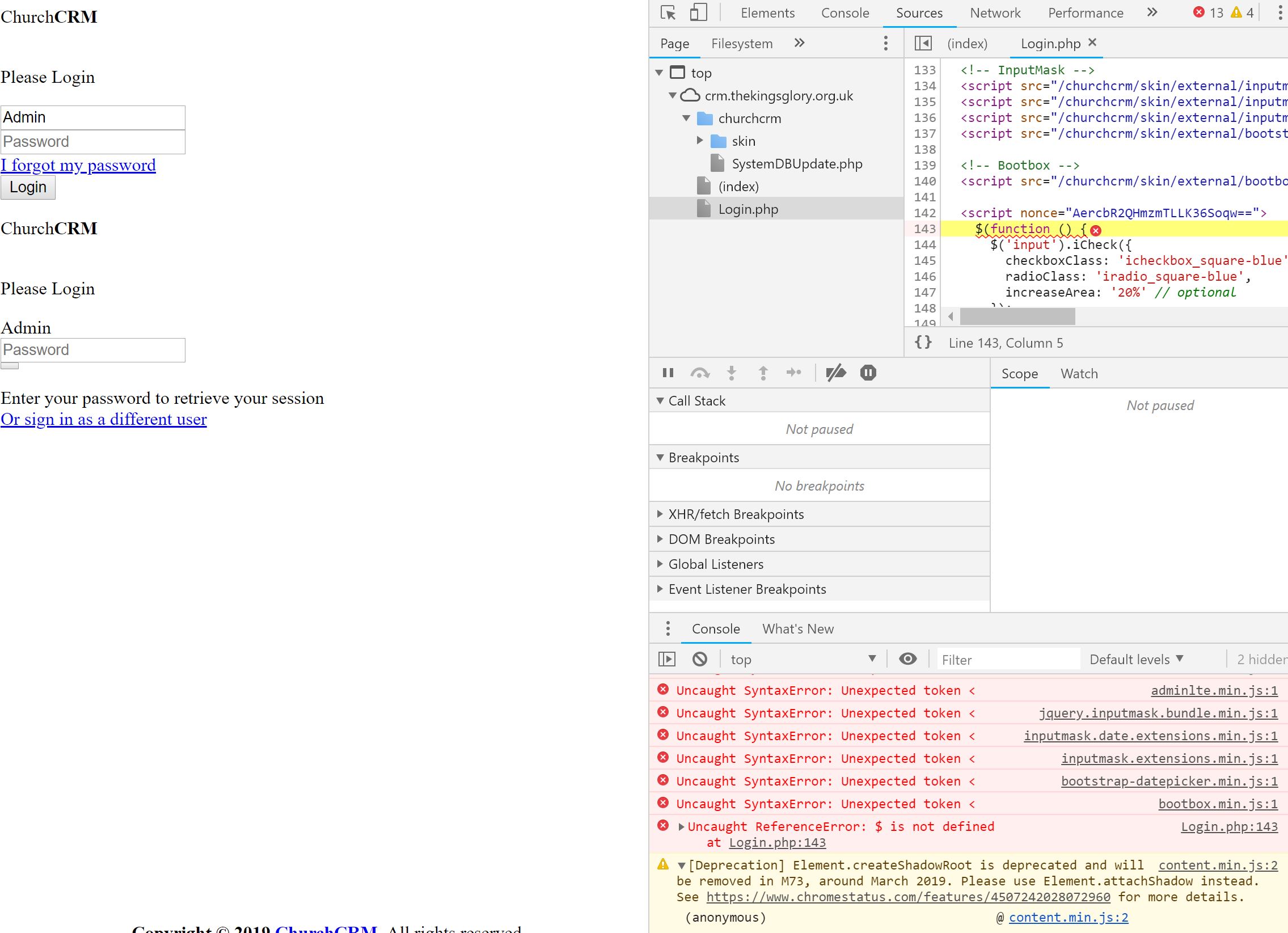Show the console sidebar

pyautogui.click(x=667, y=658)
